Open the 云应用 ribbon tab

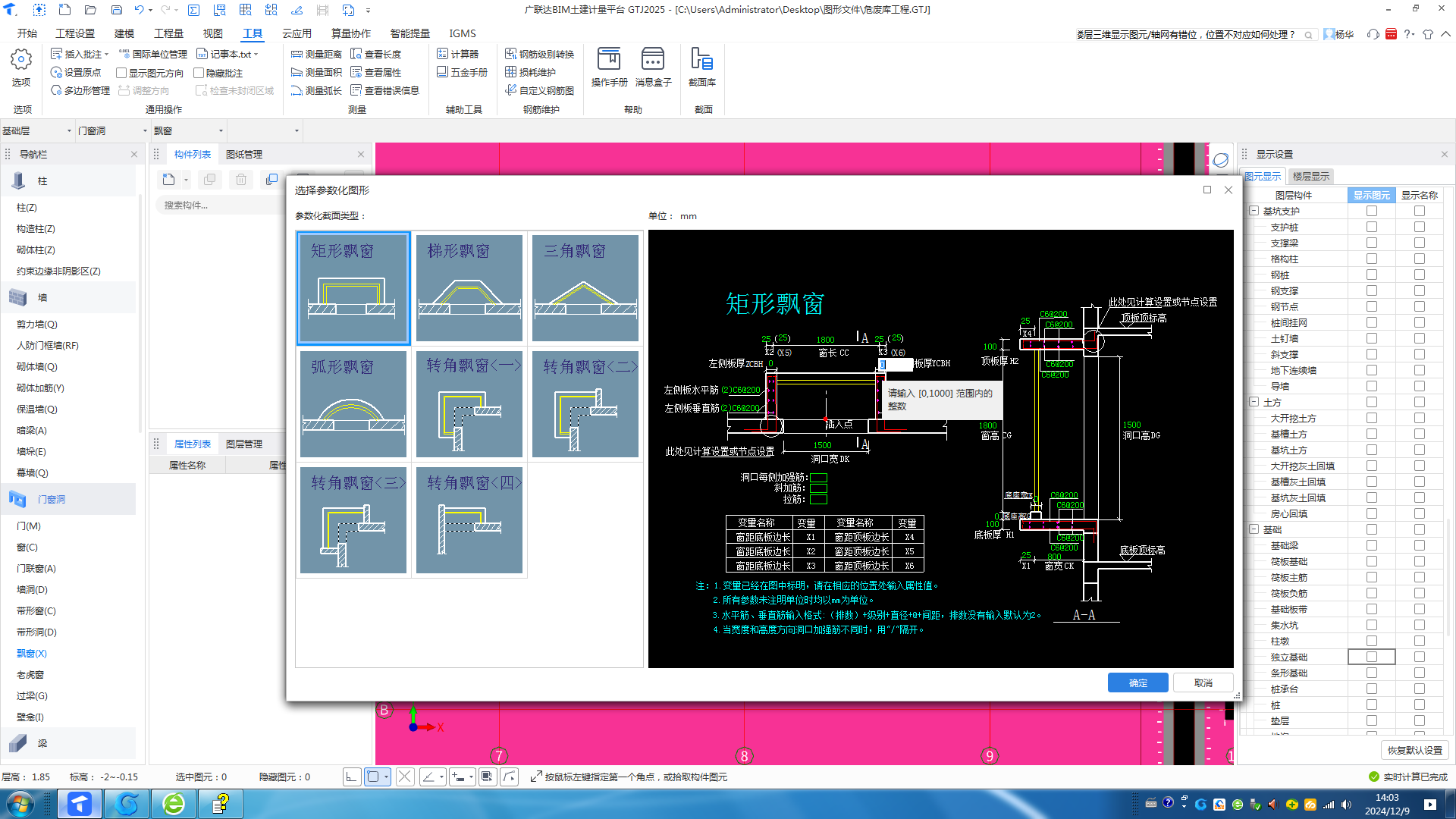tap(297, 33)
